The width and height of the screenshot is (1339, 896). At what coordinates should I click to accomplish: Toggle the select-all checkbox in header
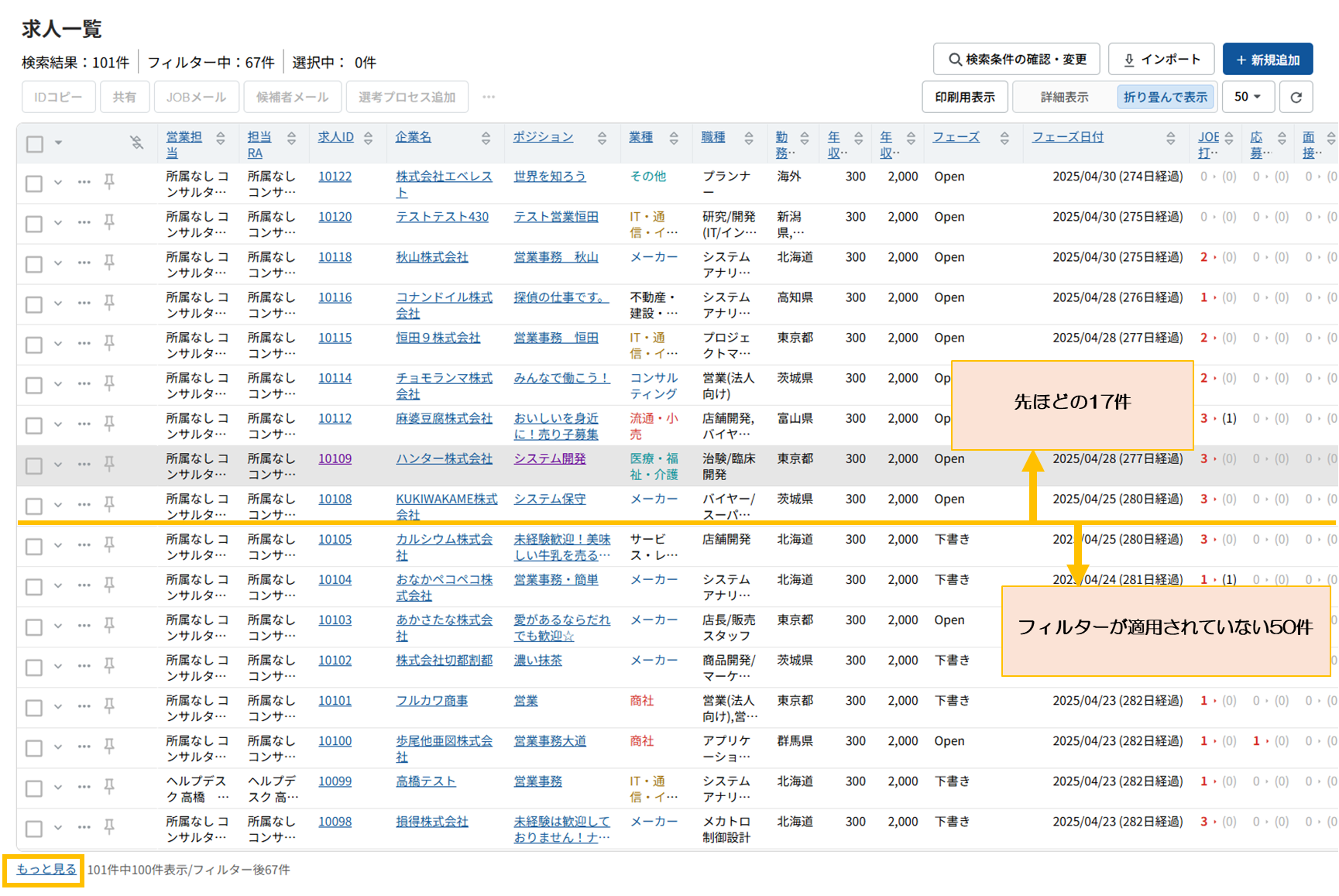pos(35,144)
